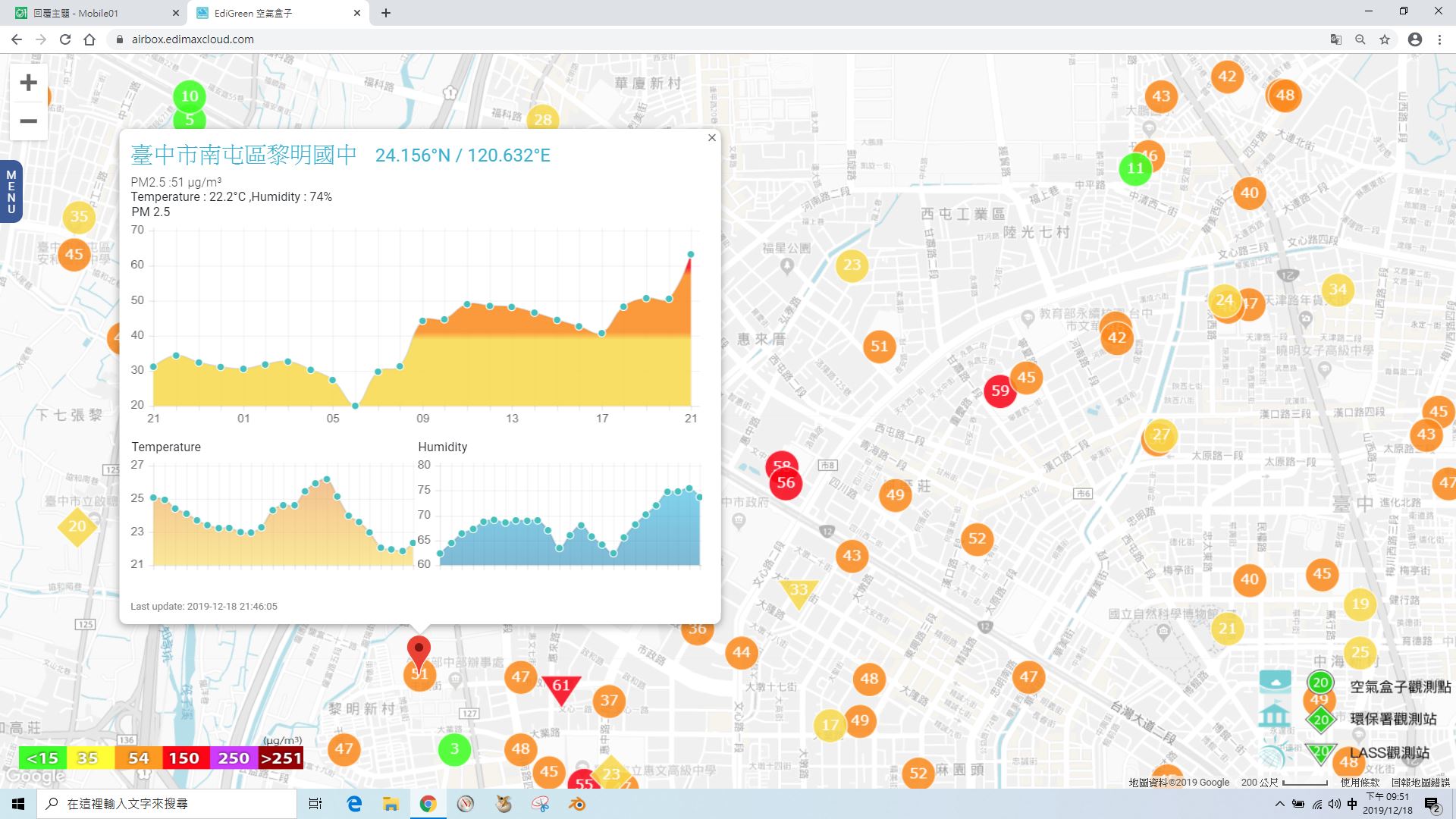
Task: Click the purple 250 color scale swatch
Action: 233,758
